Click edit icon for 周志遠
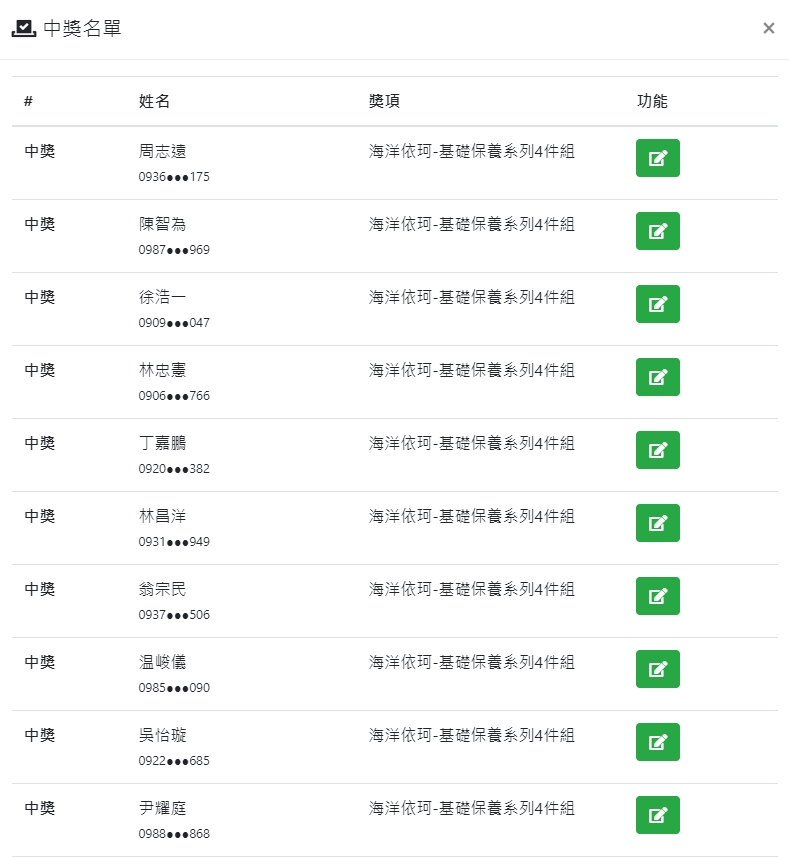The width and height of the screenshot is (789, 857). (657, 158)
